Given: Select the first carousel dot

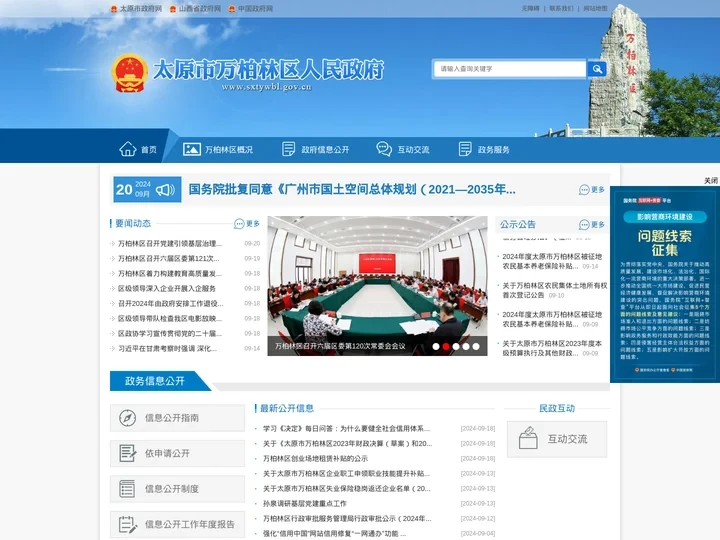Looking at the screenshot, I should tap(436, 347).
